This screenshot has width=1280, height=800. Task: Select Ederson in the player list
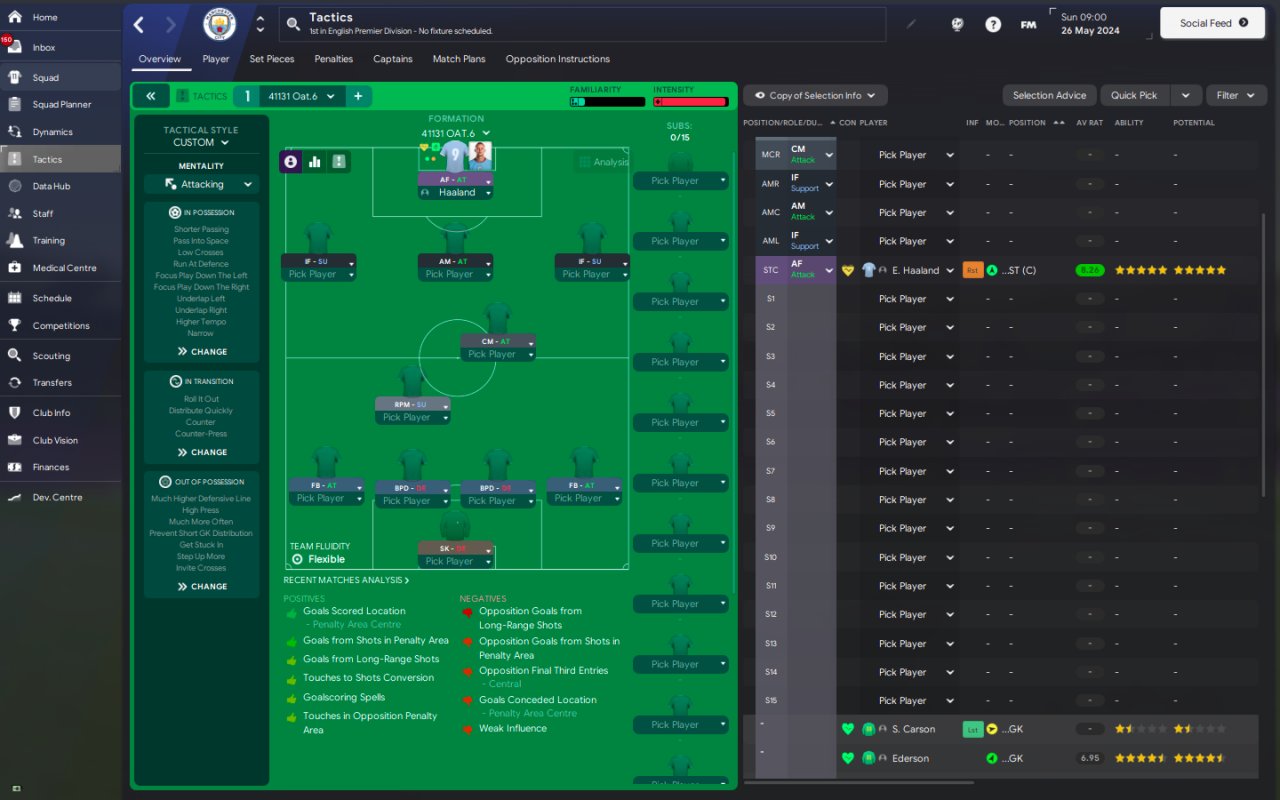(909, 758)
